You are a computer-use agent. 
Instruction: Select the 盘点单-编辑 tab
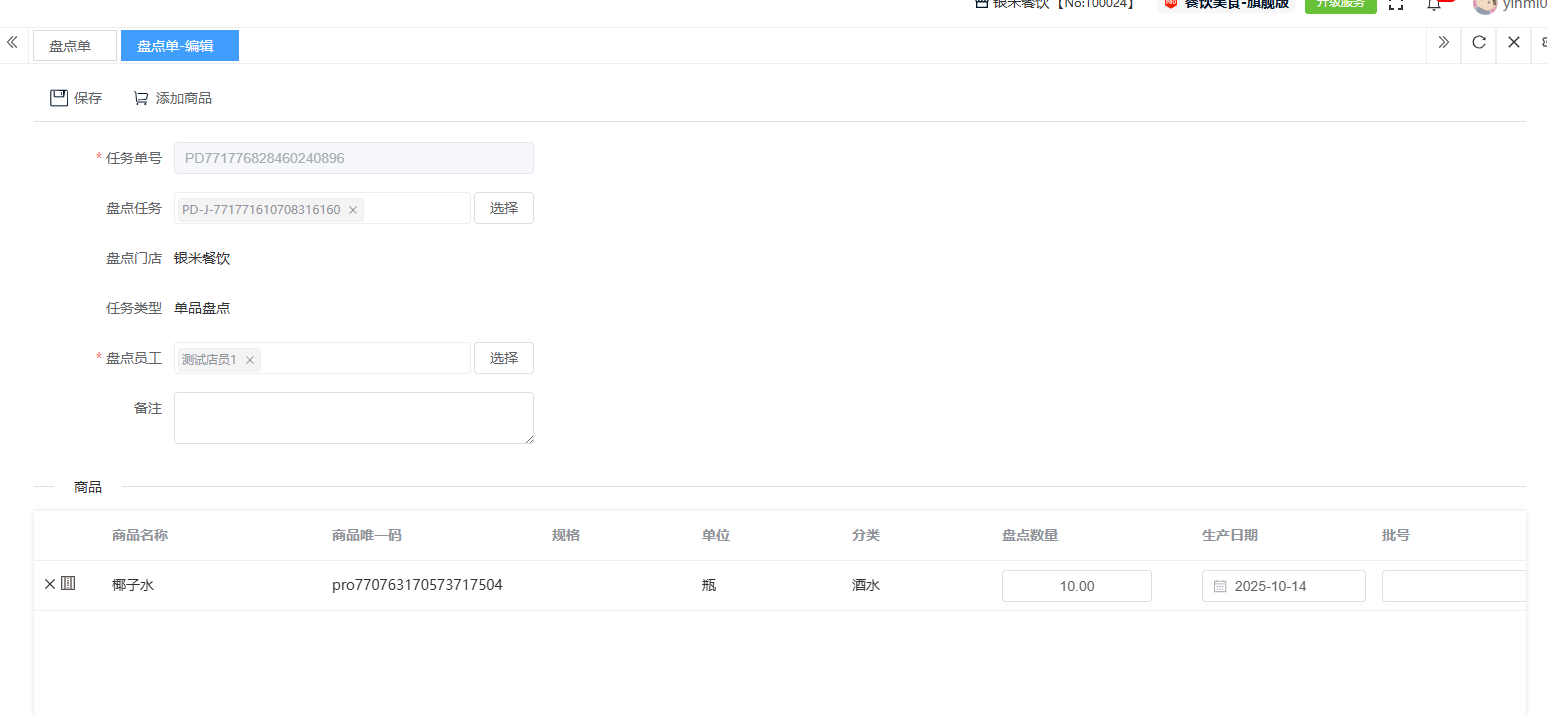pos(179,46)
